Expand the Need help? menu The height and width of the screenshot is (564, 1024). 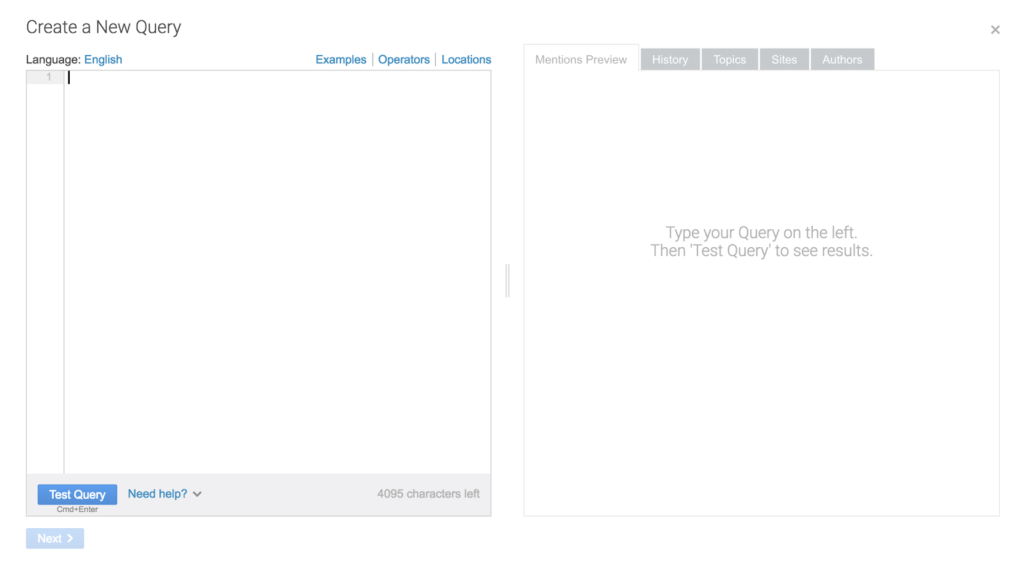pyautogui.click(x=158, y=494)
